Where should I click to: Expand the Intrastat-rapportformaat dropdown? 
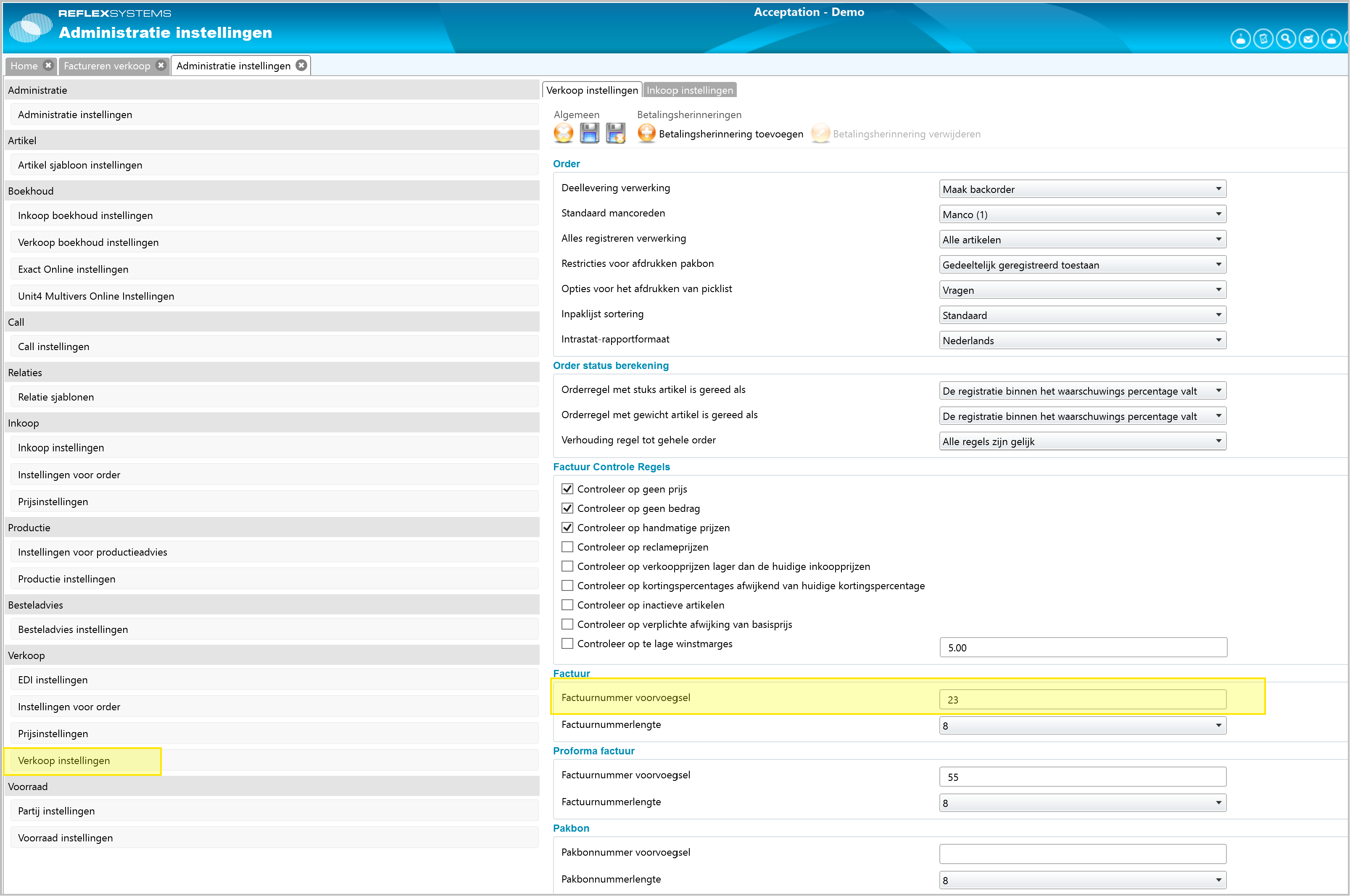point(1082,340)
